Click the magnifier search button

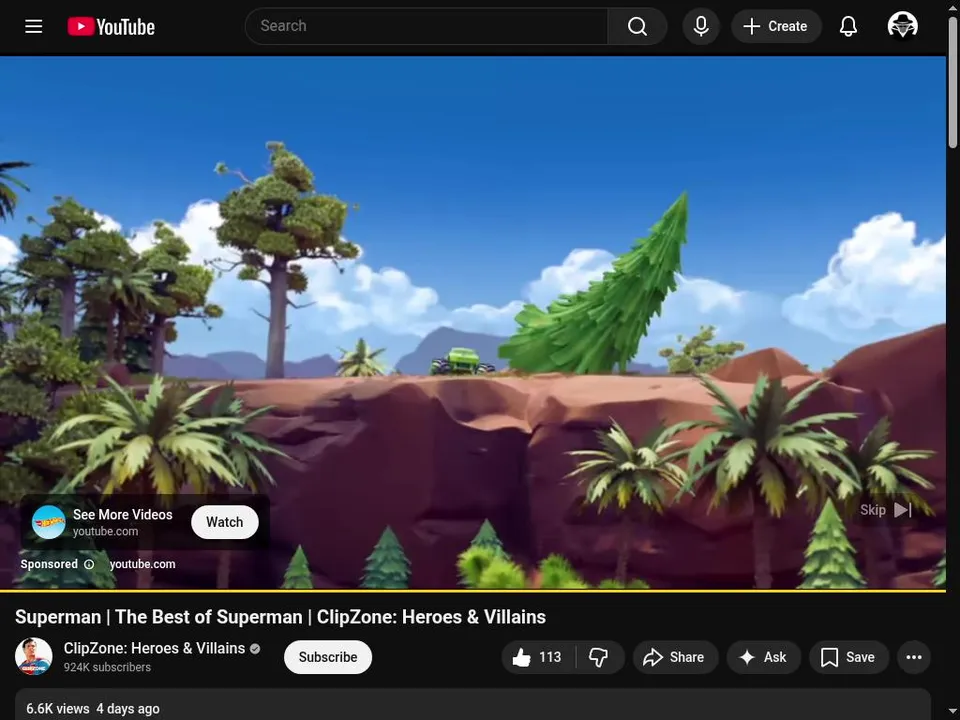point(637,26)
